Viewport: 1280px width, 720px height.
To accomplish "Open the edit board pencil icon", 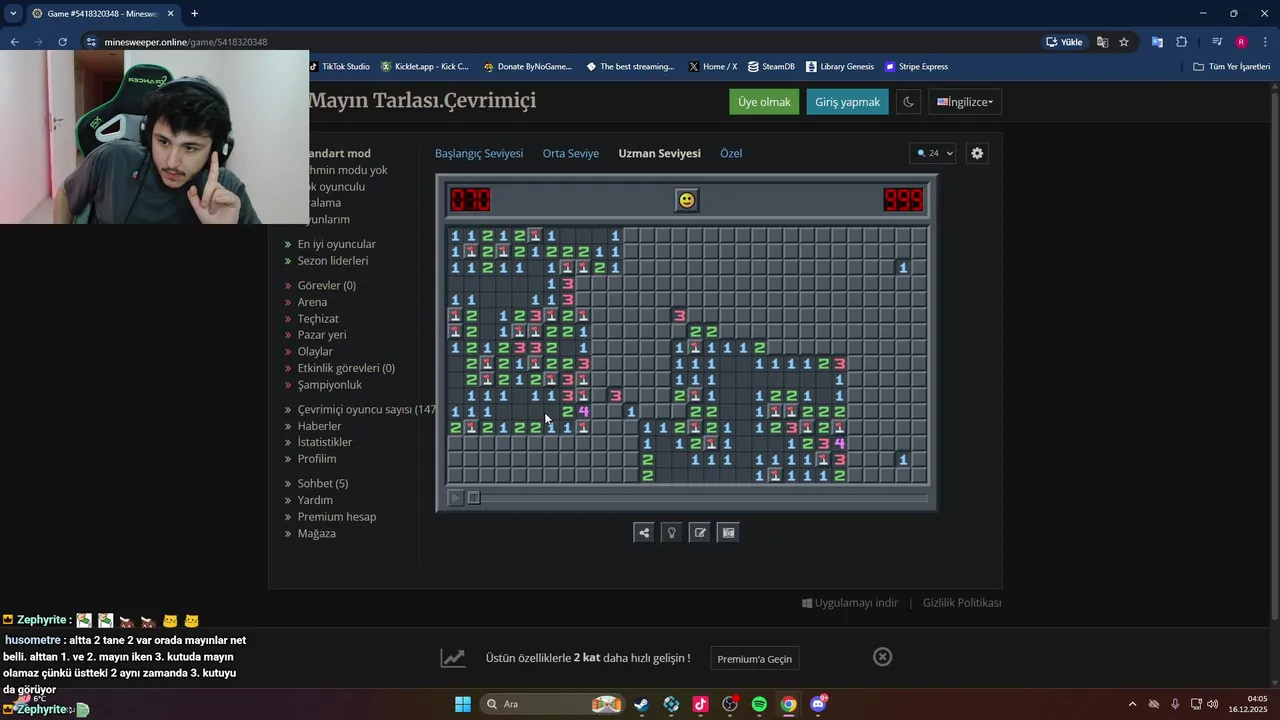I will (x=700, y=532).
